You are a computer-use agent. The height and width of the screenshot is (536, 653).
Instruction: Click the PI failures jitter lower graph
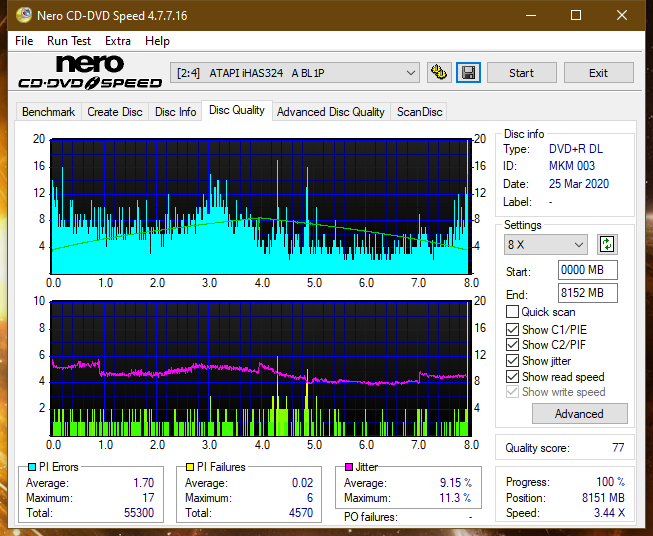[261, 368]
